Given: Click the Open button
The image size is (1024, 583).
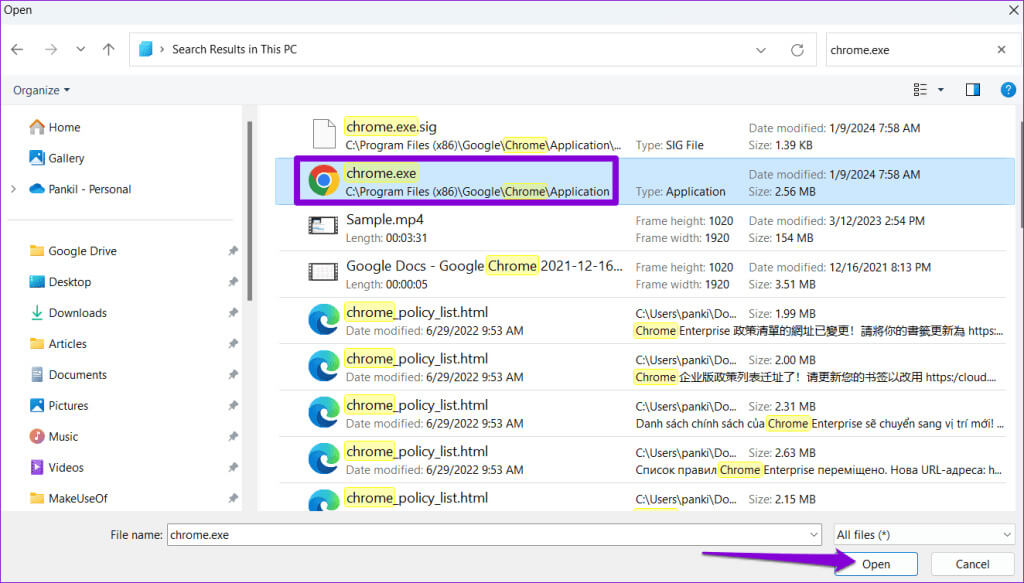Looking at the screenshot, I should point(876,564).
